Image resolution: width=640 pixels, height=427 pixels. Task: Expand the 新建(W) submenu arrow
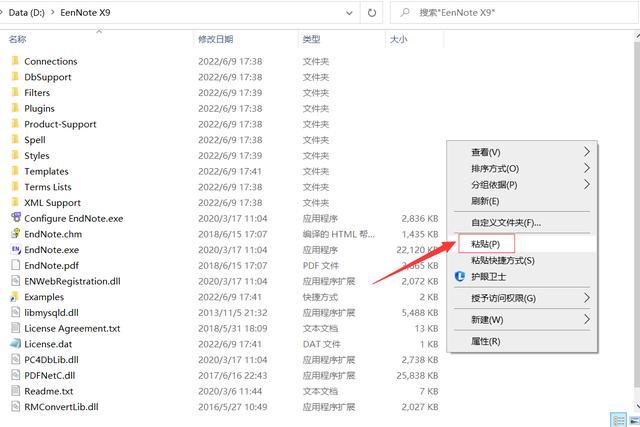587,319
